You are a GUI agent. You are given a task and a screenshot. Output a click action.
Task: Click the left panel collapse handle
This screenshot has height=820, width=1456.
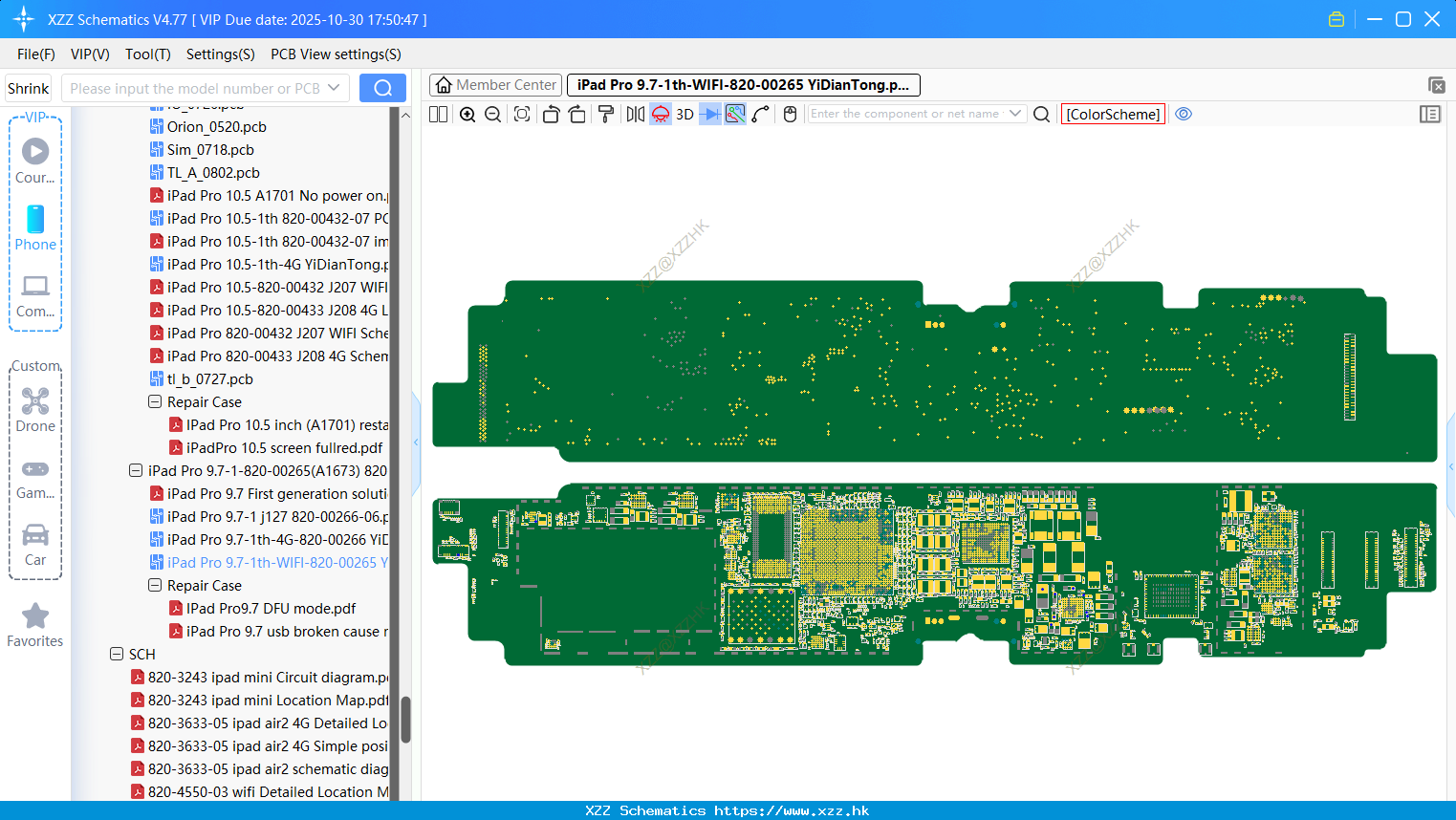tap(416, 442)
